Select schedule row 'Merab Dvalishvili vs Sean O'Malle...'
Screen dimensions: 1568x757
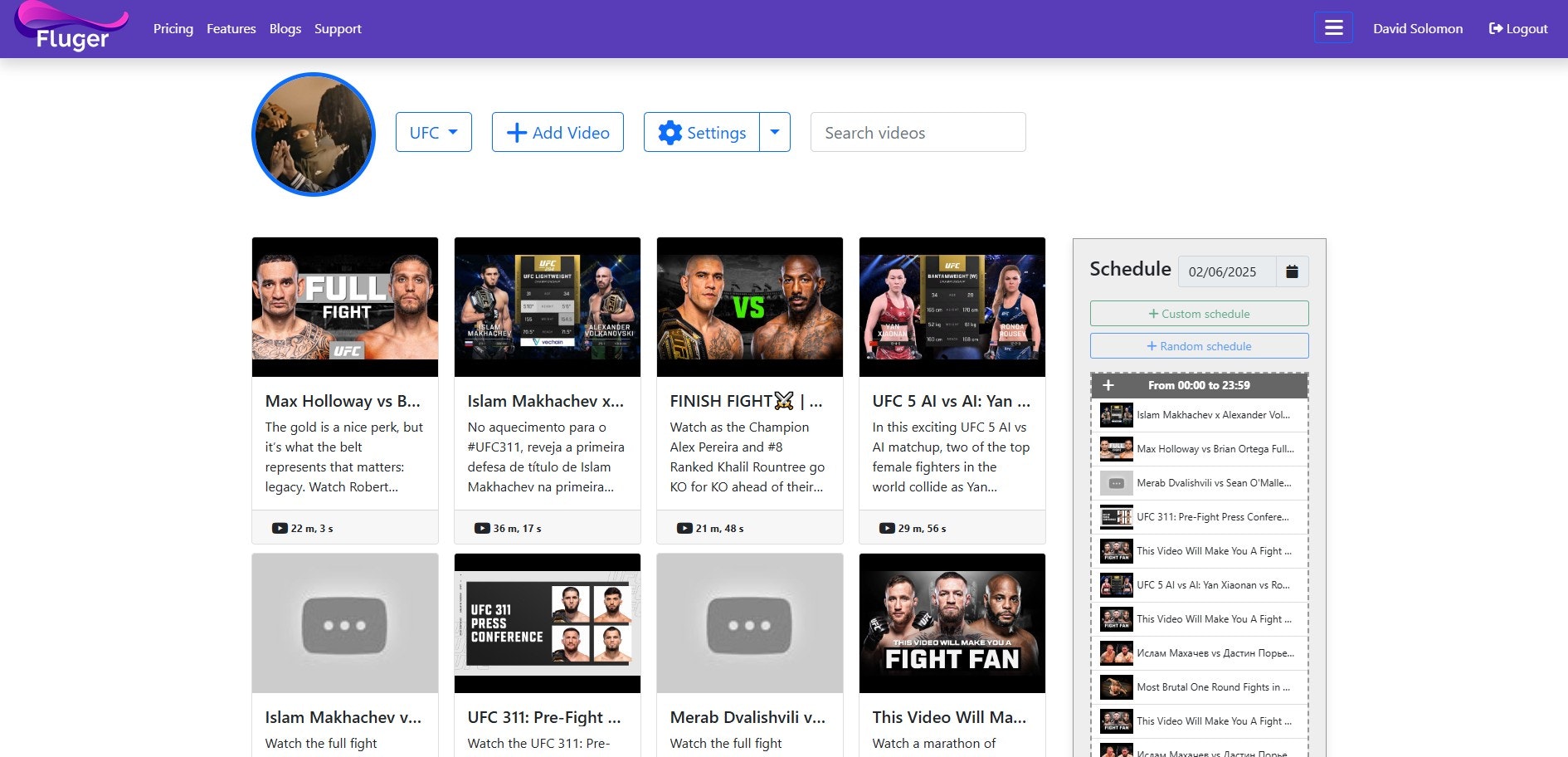[1200, 483]
